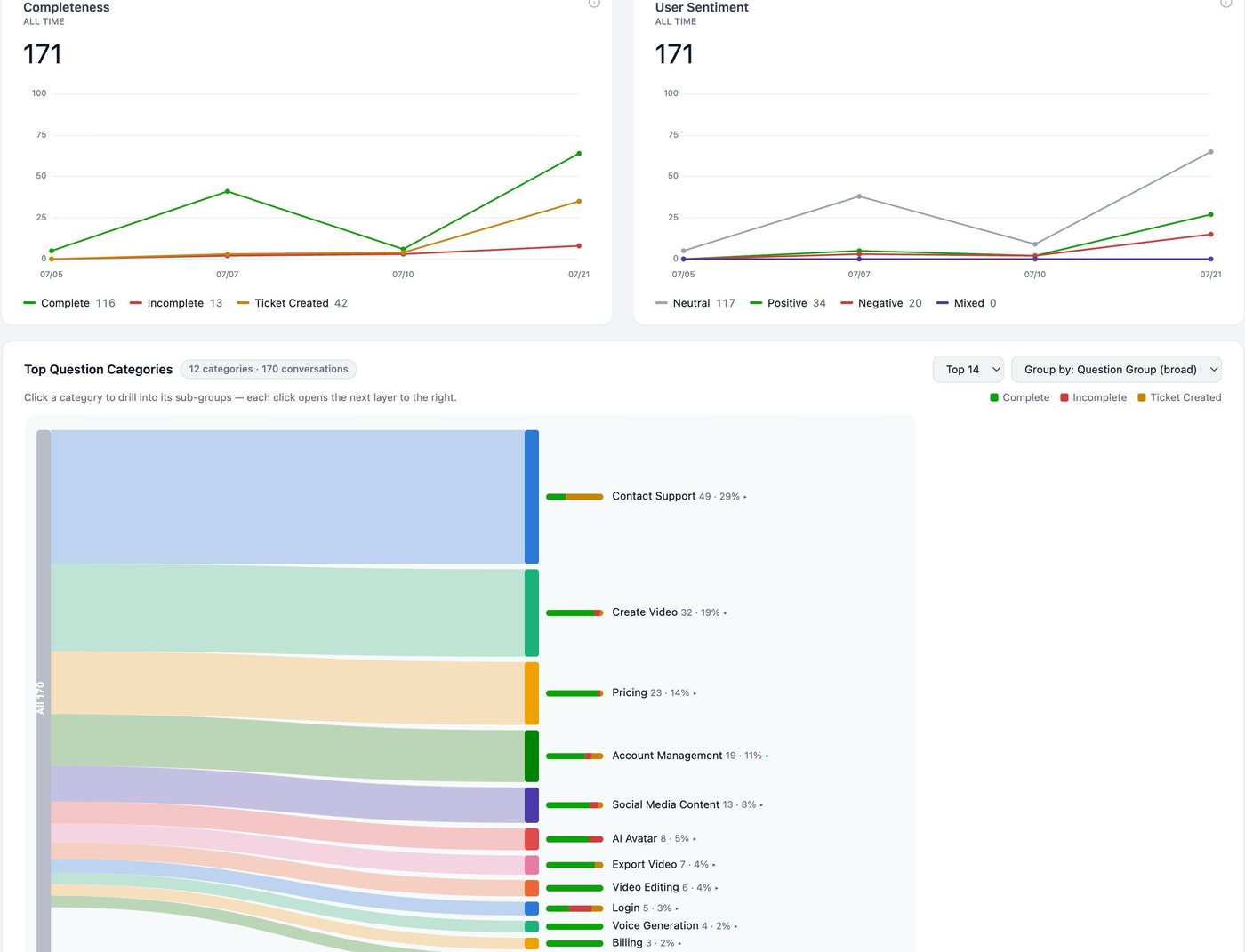Open Export Video category sub-groups
This screenshot has height=952, width=1245.
click(x=664, y=865)
